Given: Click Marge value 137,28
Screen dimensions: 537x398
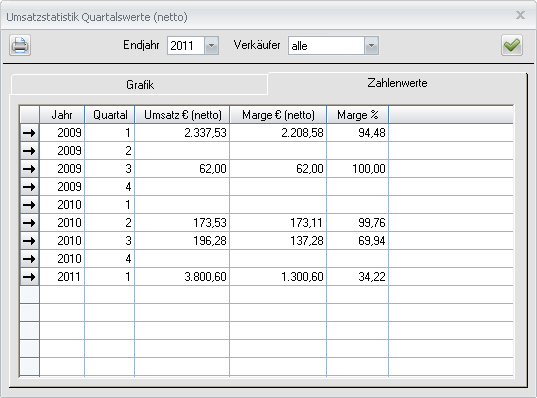Looking at the screenshot, I should tap(307, 241).
